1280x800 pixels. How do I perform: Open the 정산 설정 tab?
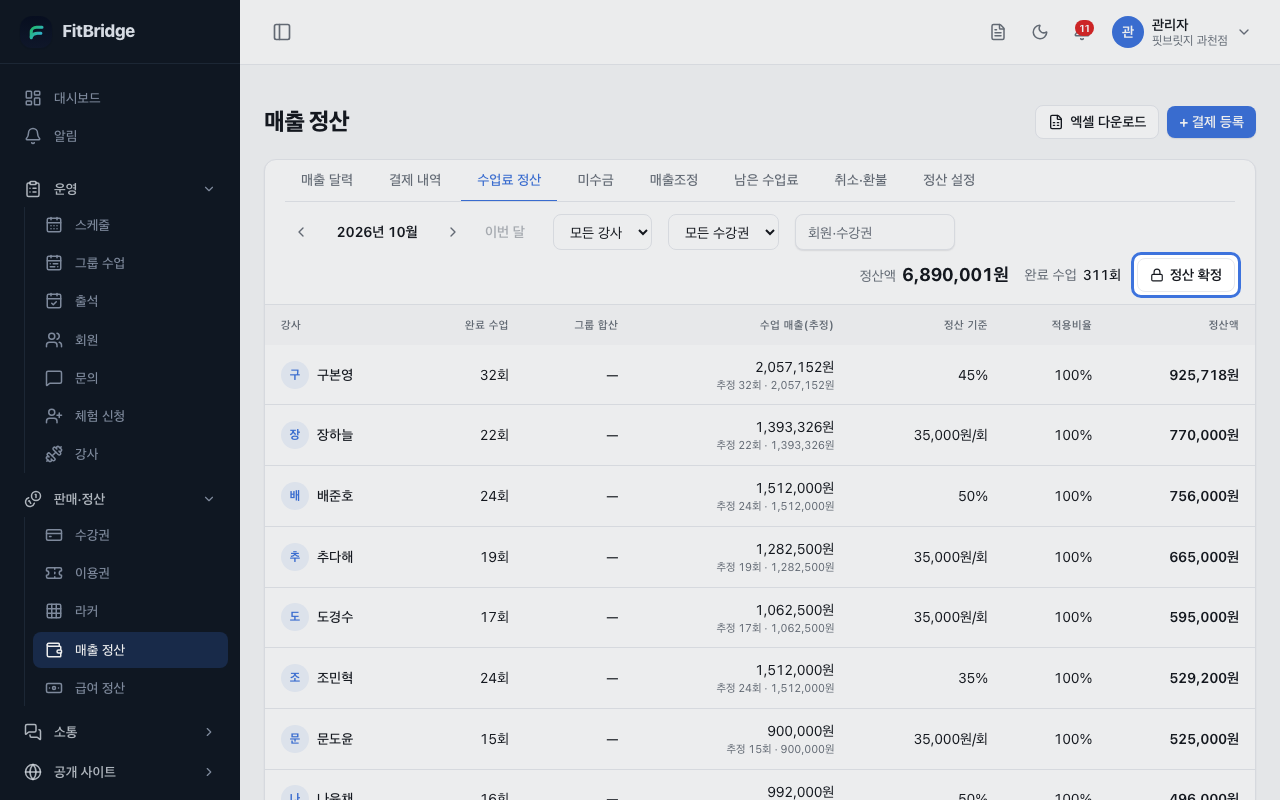(949, 180)
